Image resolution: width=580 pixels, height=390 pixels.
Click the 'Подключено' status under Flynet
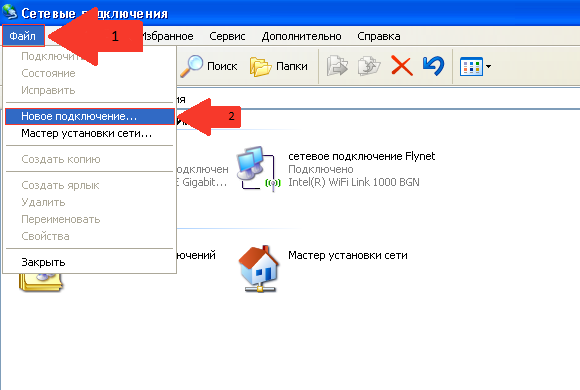321,169
